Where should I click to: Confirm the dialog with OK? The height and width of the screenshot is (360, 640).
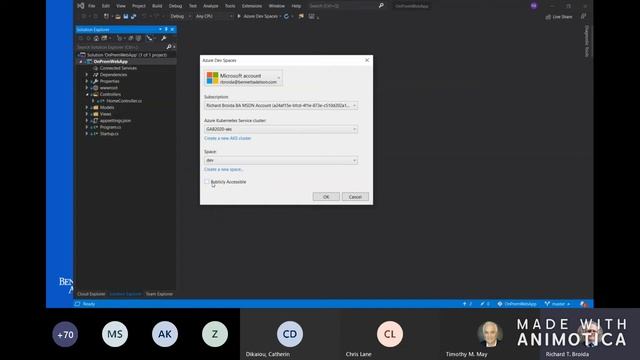click(326, 197)
